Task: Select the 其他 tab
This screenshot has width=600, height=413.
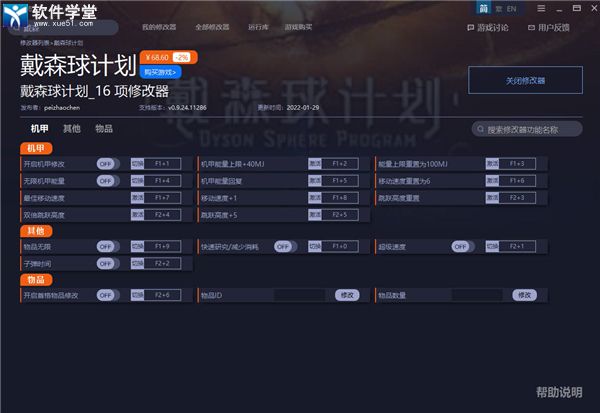Action: [72, 129]
